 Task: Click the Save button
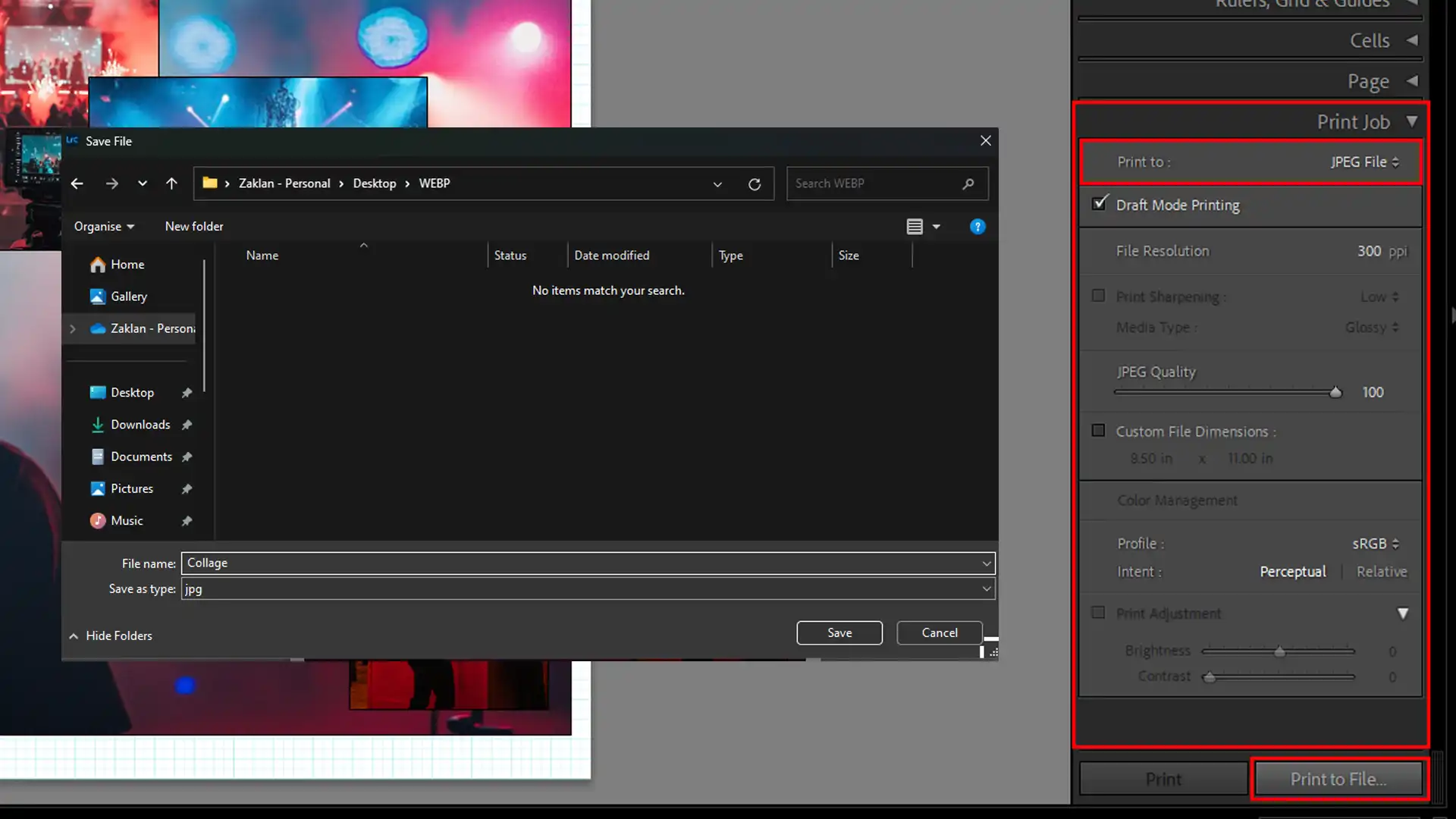coord(839,633)
